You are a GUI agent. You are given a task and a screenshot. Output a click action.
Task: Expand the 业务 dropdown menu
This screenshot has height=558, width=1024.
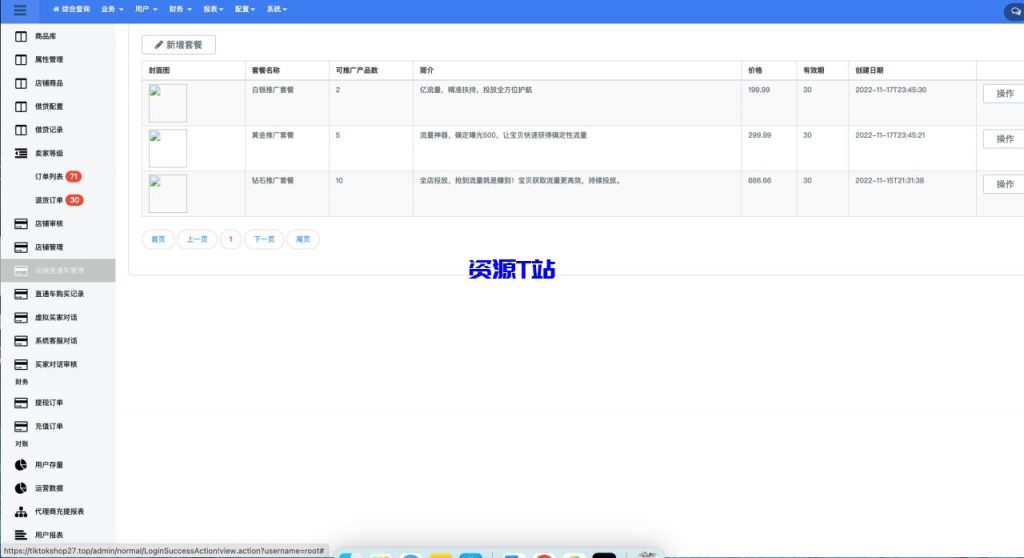[112, 9]
